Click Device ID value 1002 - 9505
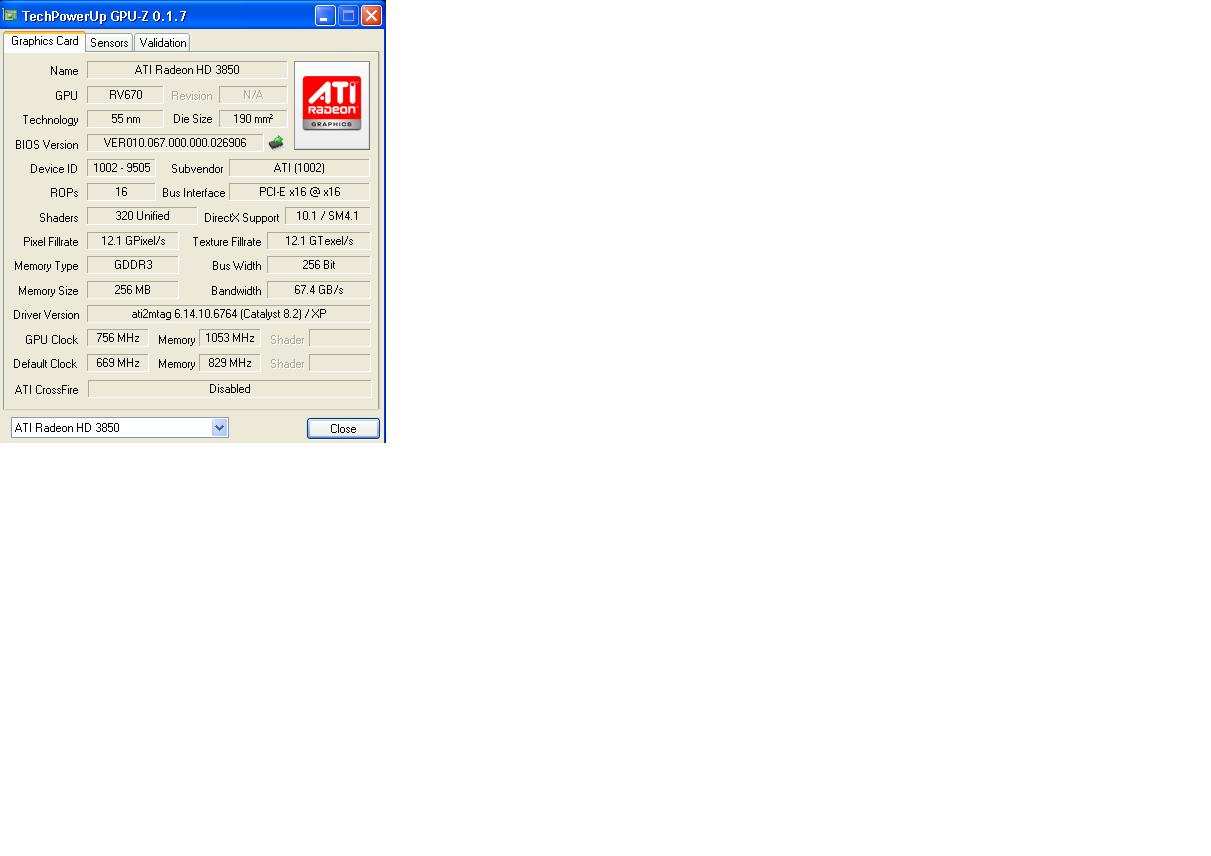The image size is (1211, 856). click(121, 168)
